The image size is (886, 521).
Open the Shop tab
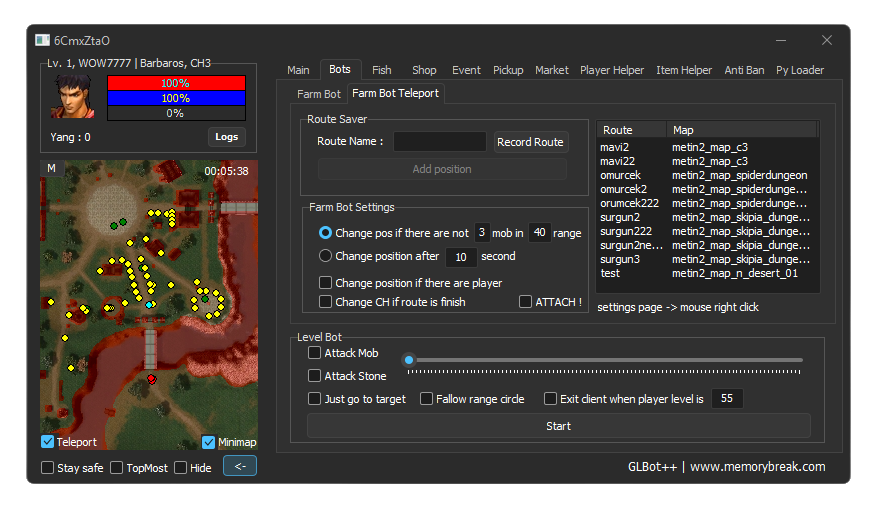point(424,70)
